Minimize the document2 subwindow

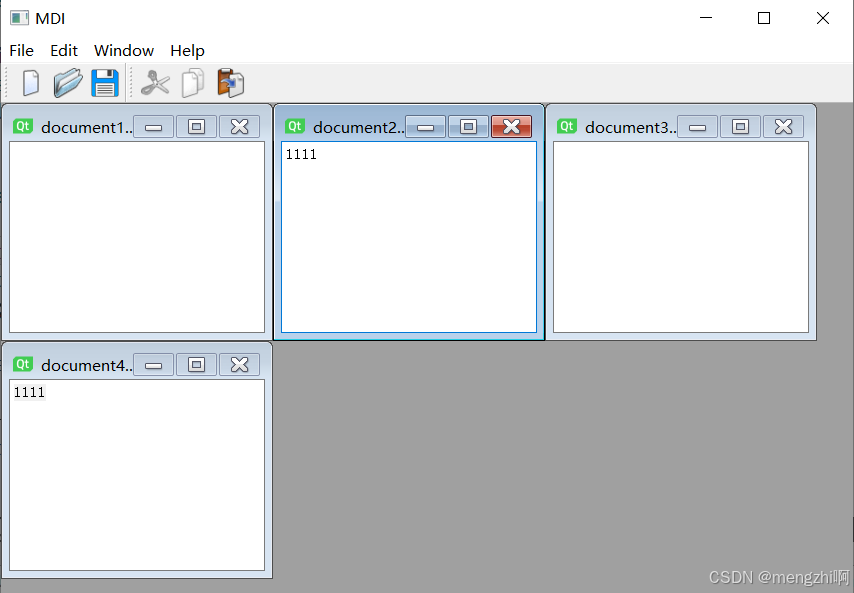coord(425,127)
